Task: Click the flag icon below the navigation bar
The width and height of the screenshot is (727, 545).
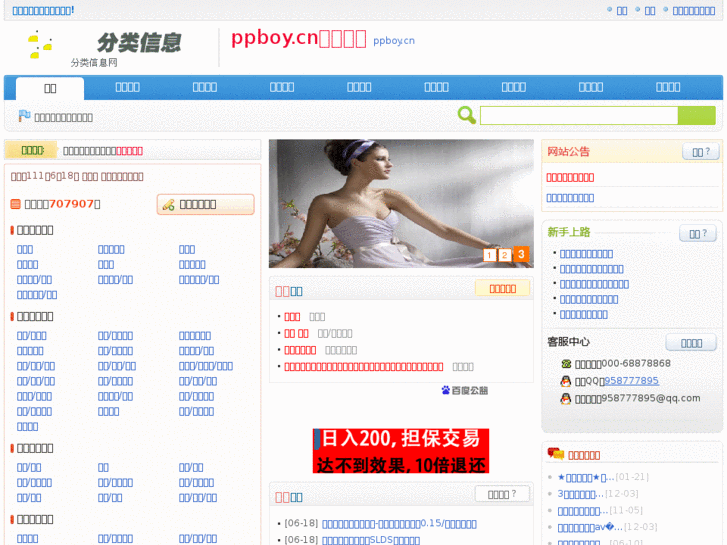Action: click(24, 115)
